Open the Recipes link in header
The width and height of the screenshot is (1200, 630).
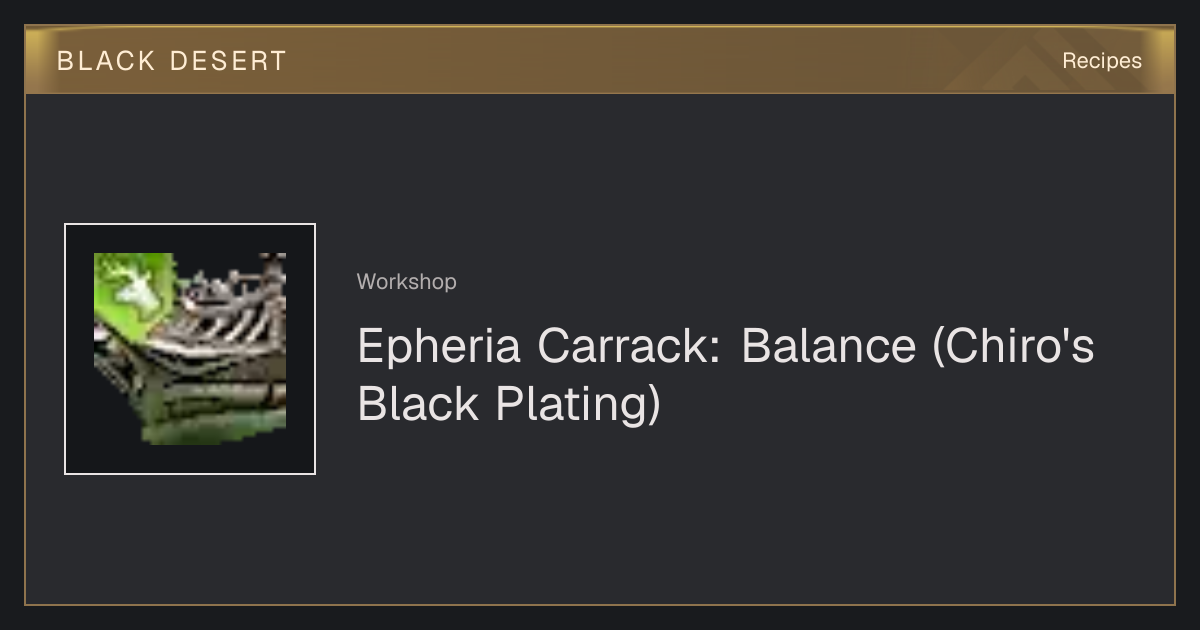click(1101, 61)
